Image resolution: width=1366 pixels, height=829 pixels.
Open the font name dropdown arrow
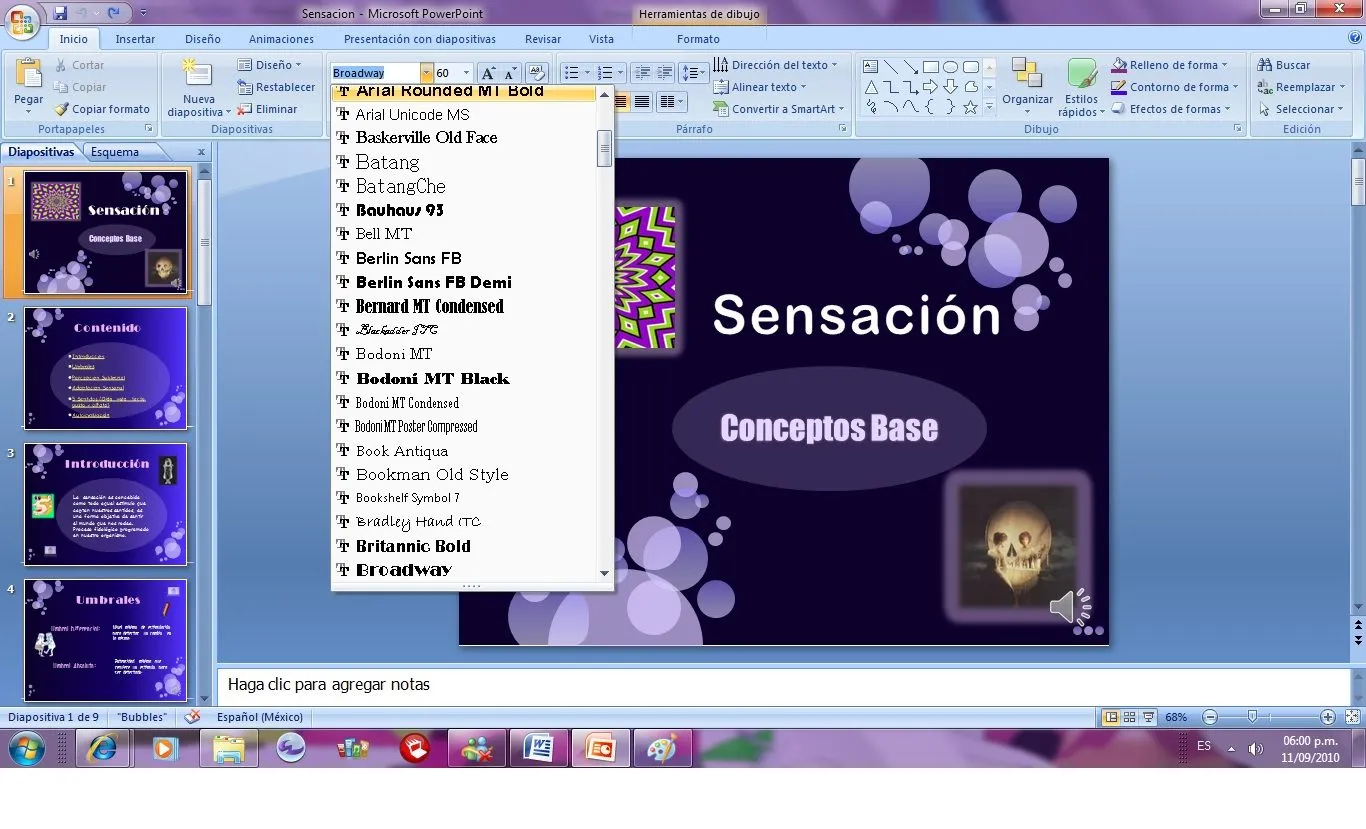point(426,73)
